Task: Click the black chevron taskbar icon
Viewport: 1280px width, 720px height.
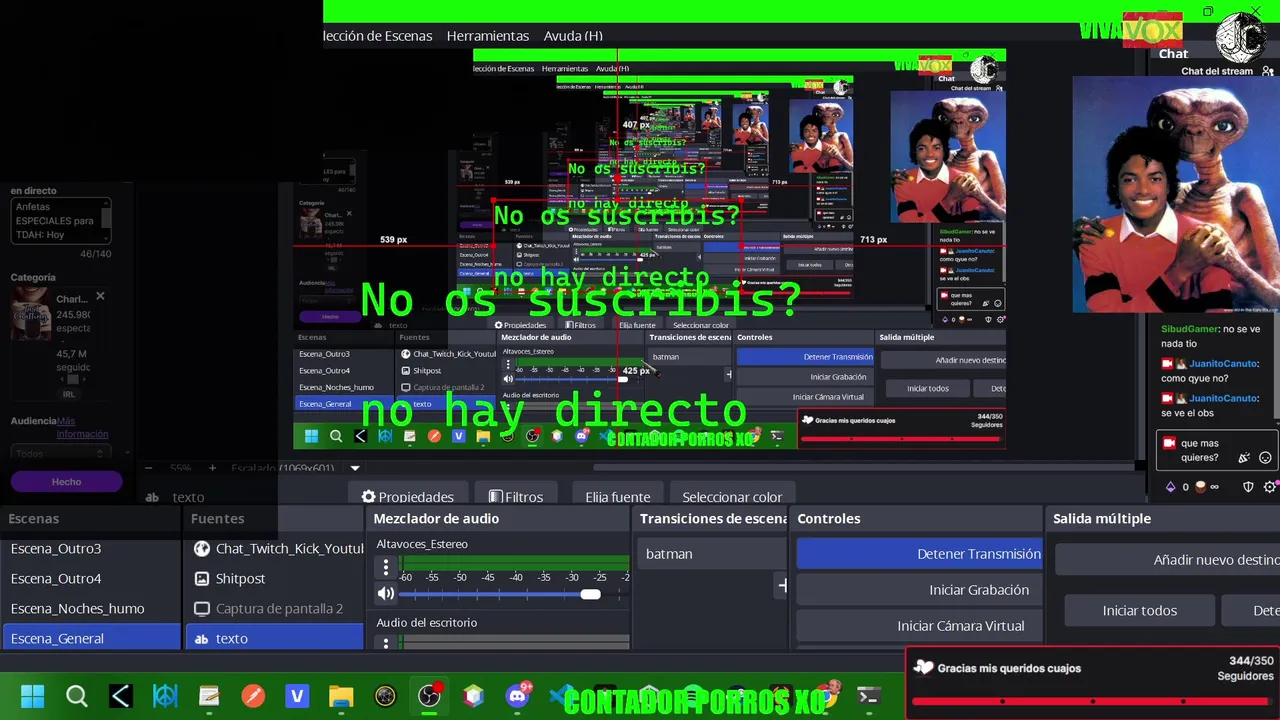Action: click(121, 696)
